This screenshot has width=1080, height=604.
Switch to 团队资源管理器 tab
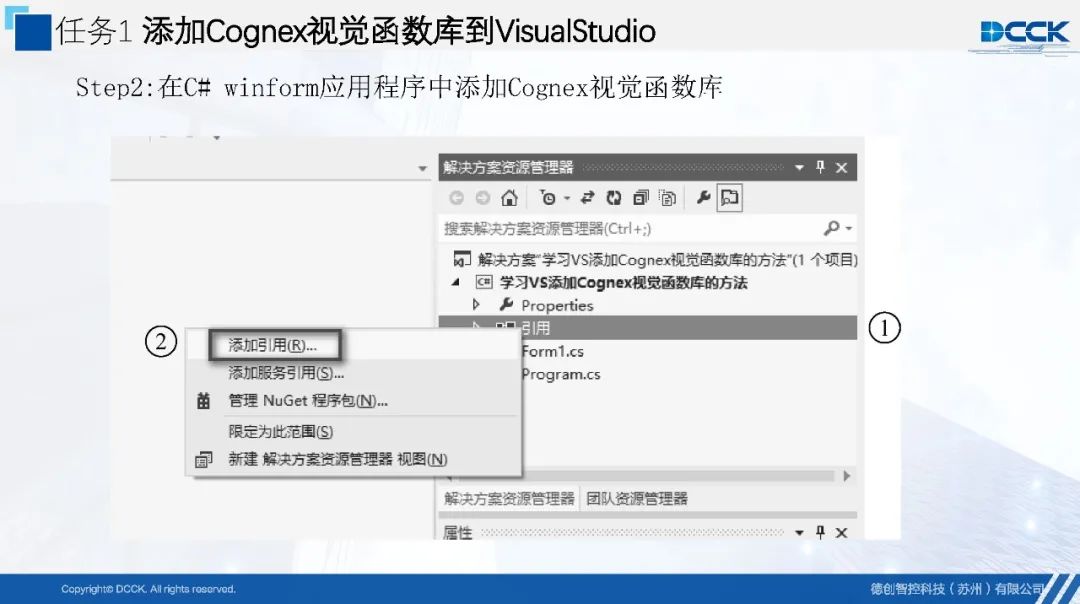point(637,499)
